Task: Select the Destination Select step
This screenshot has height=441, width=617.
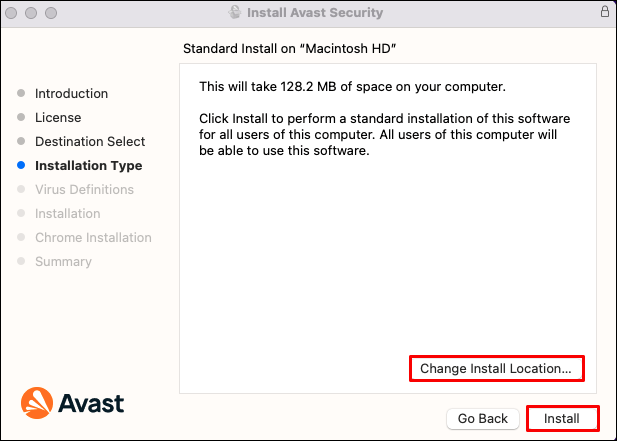Action: [x=90, y=141]
